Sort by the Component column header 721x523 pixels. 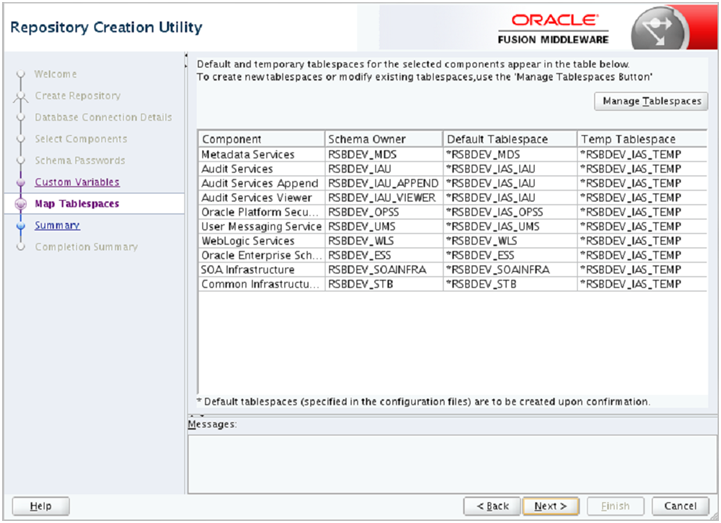click(261, 139)
